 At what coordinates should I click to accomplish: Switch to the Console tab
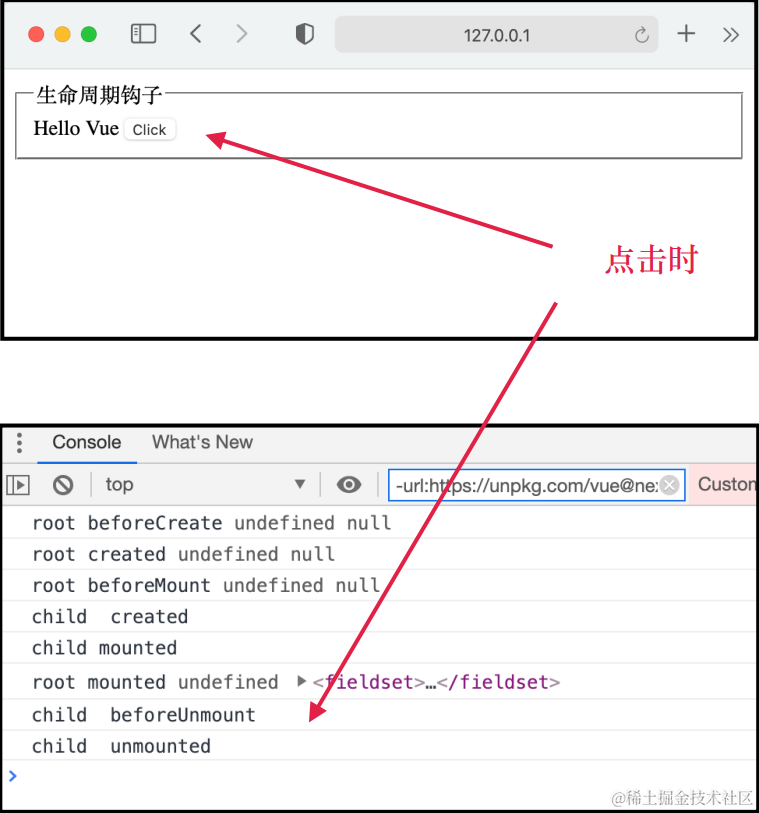coord(87,442)
